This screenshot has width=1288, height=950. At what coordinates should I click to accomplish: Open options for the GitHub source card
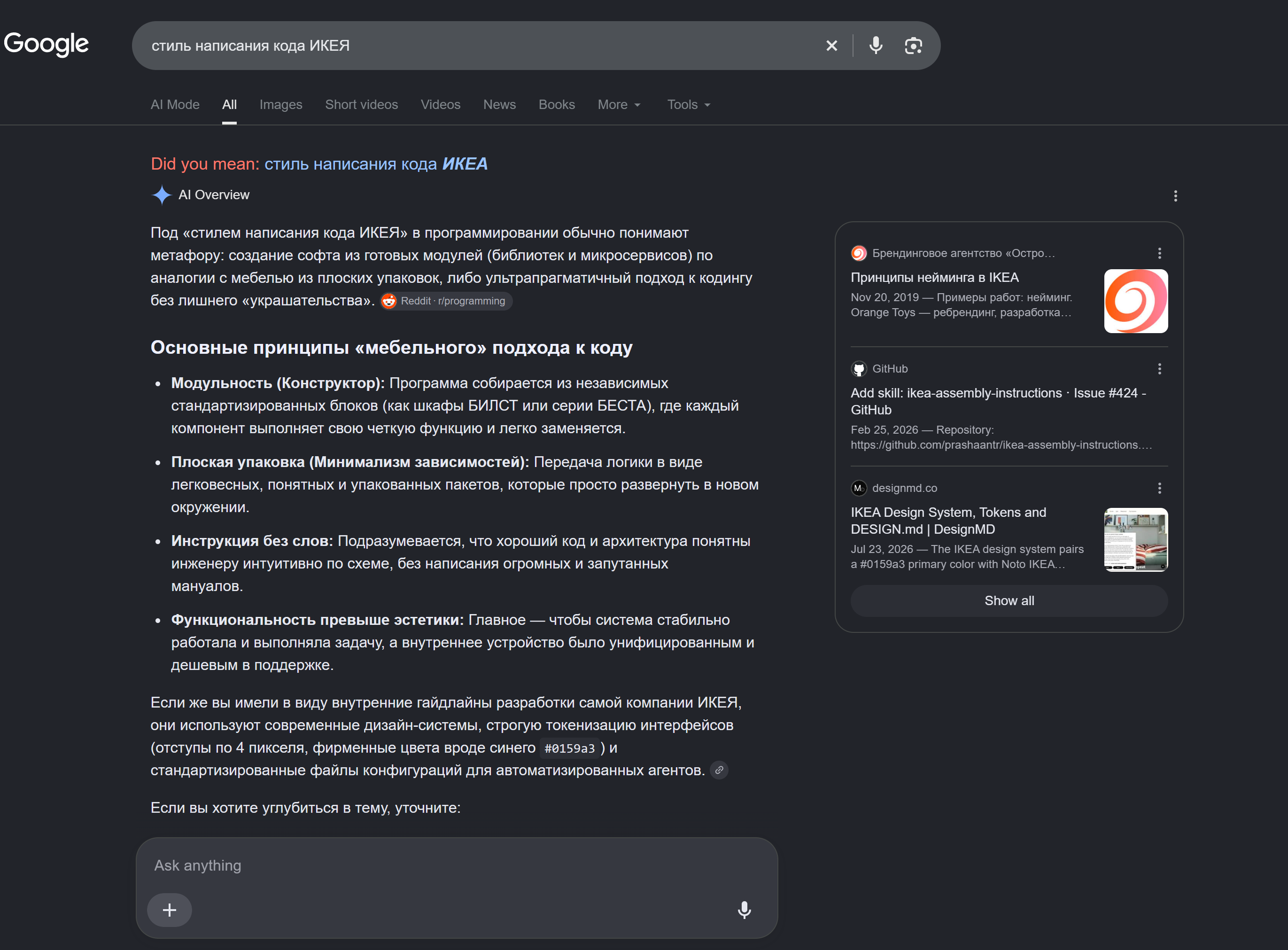coord(1159,369)
